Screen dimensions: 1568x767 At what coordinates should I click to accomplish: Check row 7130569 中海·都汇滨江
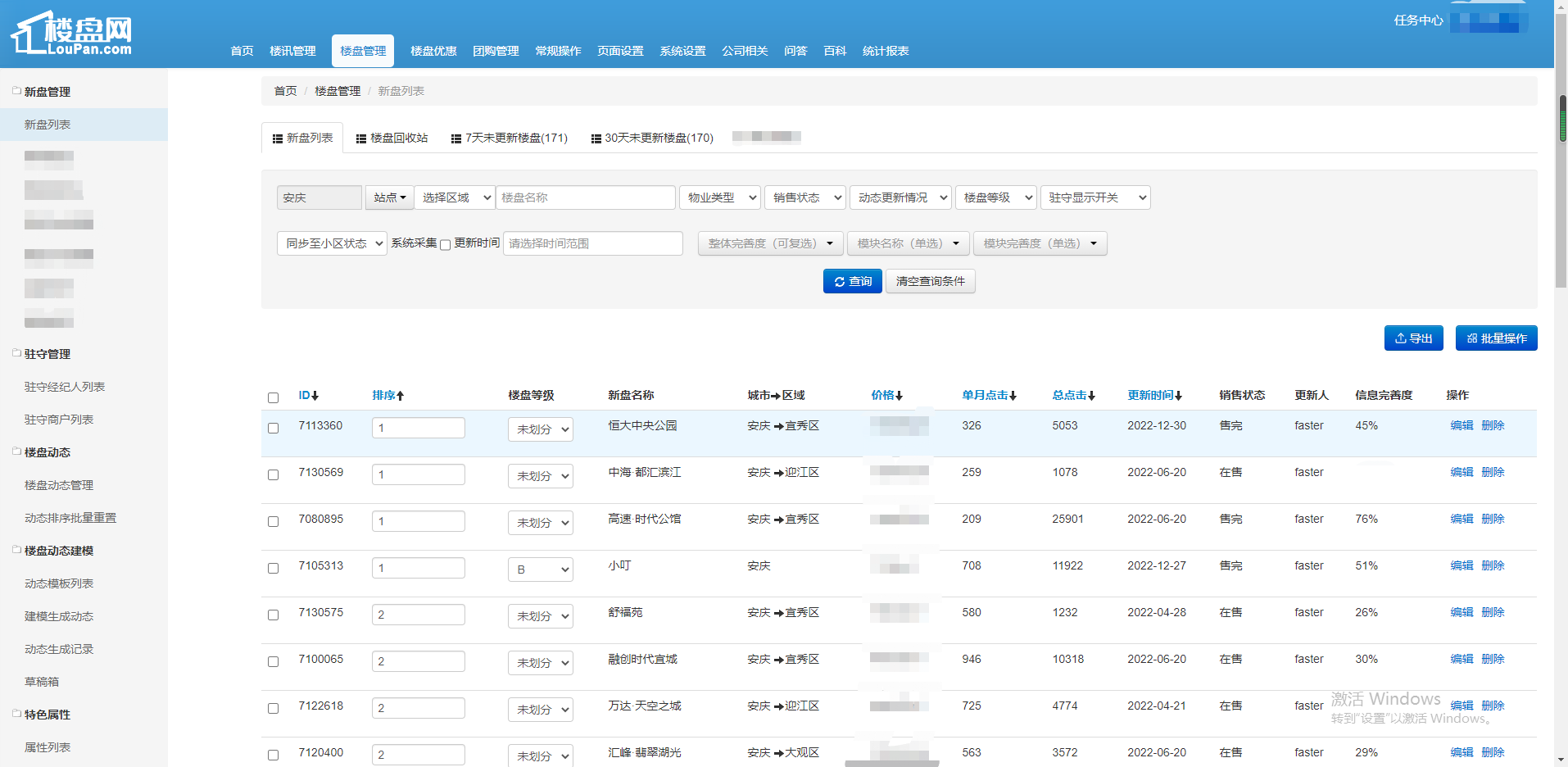pyautogui.click(x=274, y=474)
